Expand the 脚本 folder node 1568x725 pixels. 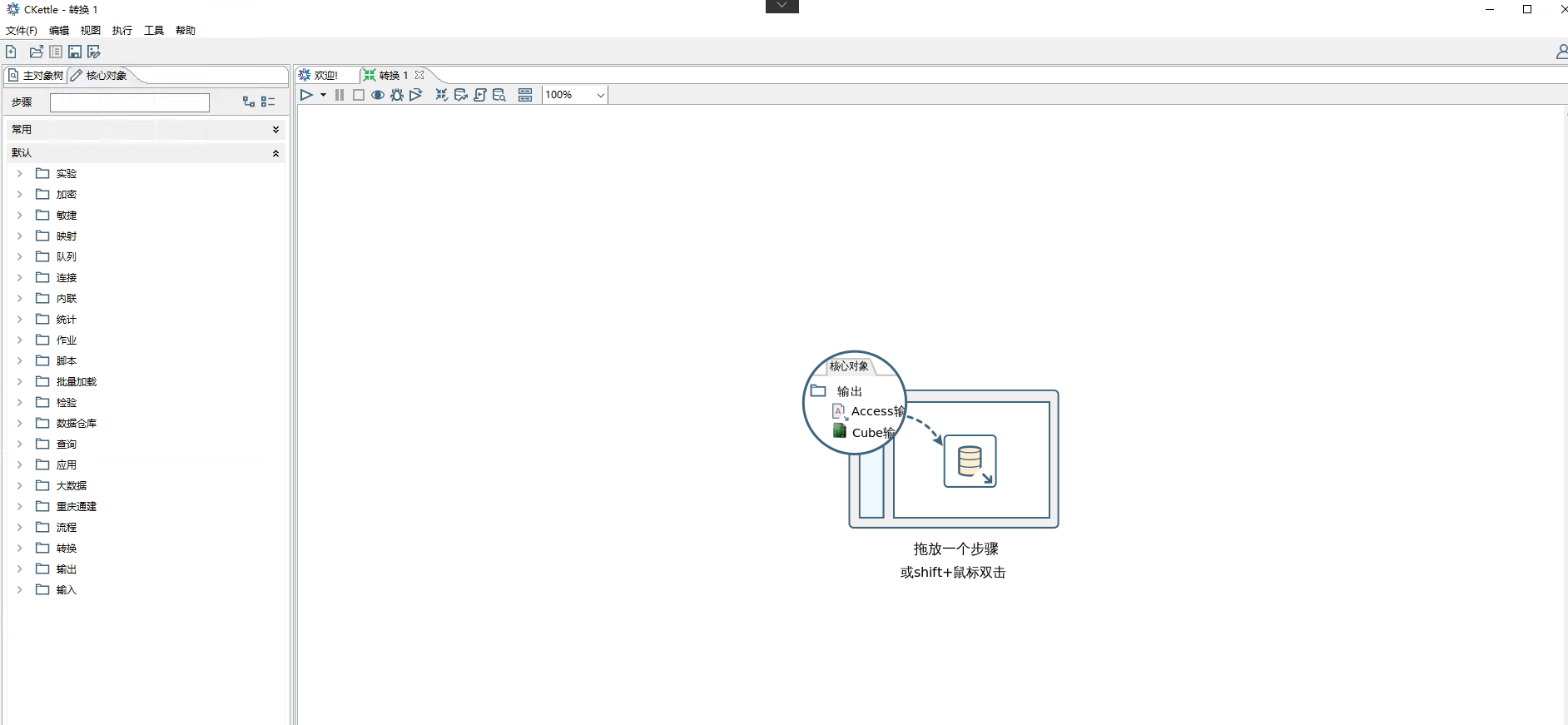[20, 360]
